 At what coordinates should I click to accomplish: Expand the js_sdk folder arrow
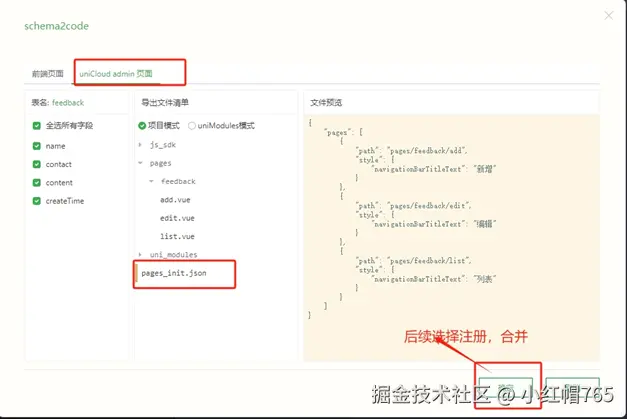tap(140, 145)
